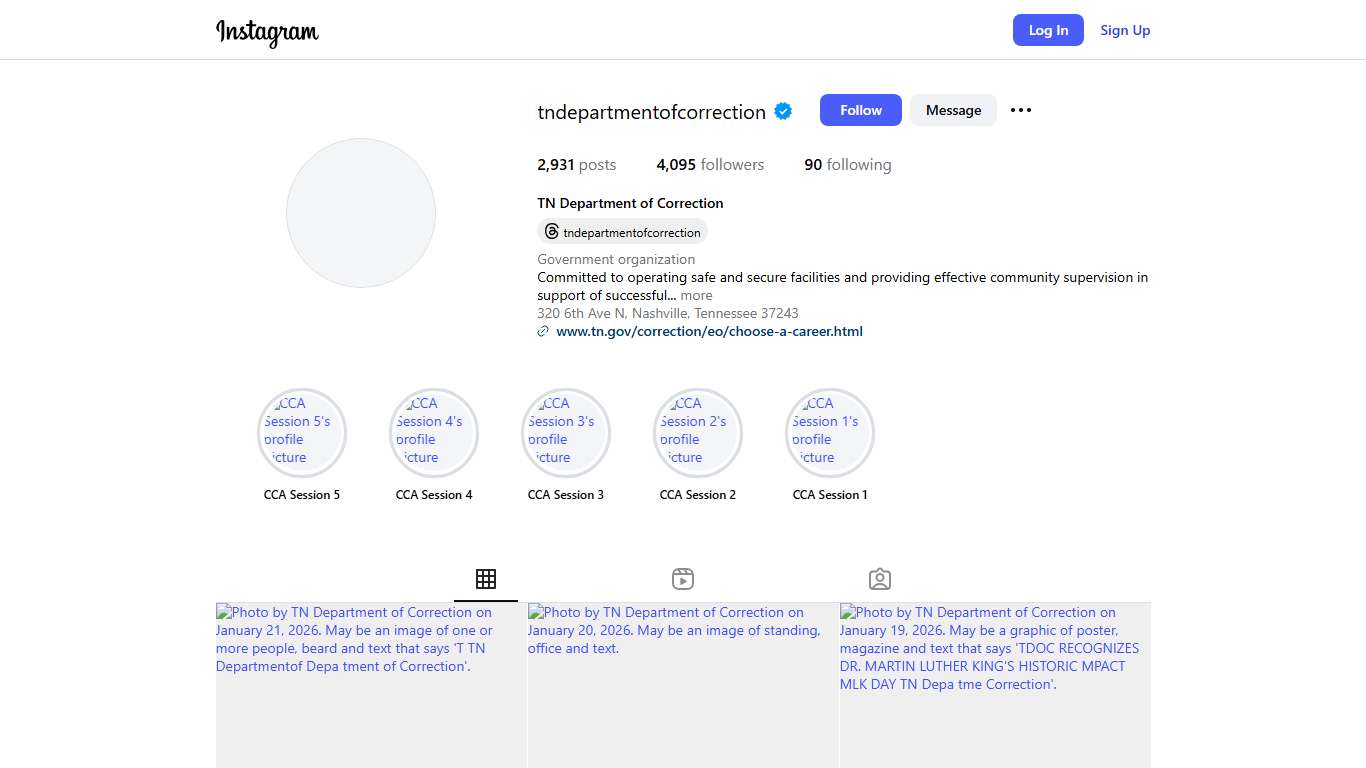Open the three-dot options menu
Image resolution: width=1366 pixels, height=768 pixels.
point(1020,110)
